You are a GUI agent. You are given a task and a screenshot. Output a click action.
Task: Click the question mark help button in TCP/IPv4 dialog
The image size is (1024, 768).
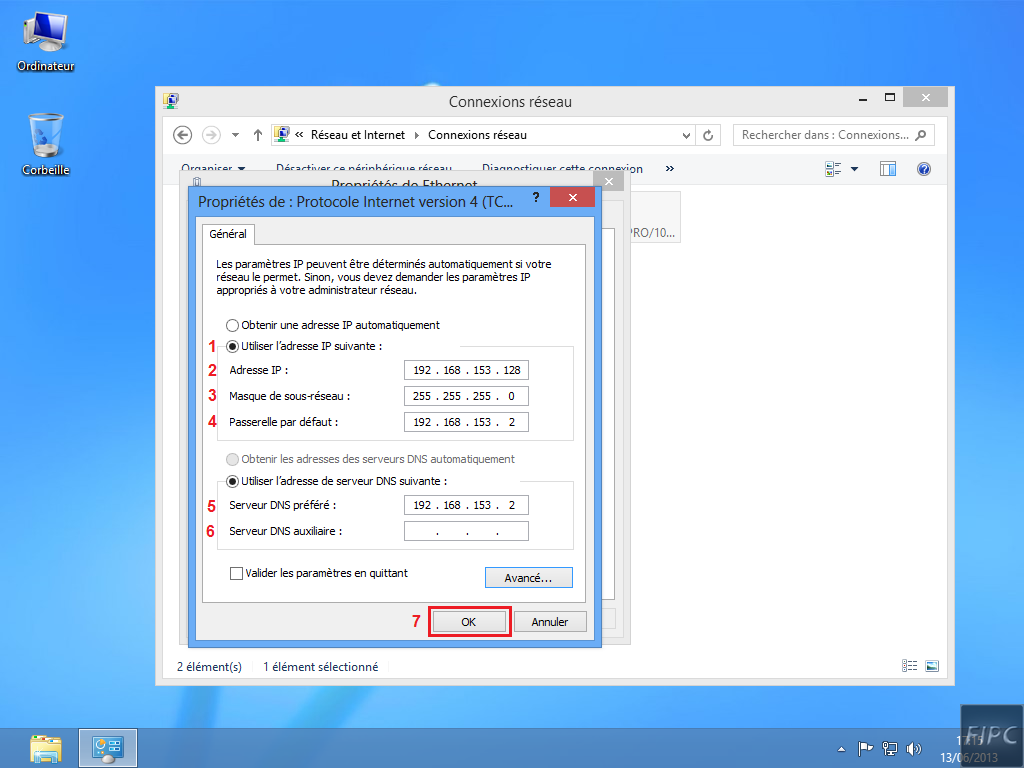536,197
